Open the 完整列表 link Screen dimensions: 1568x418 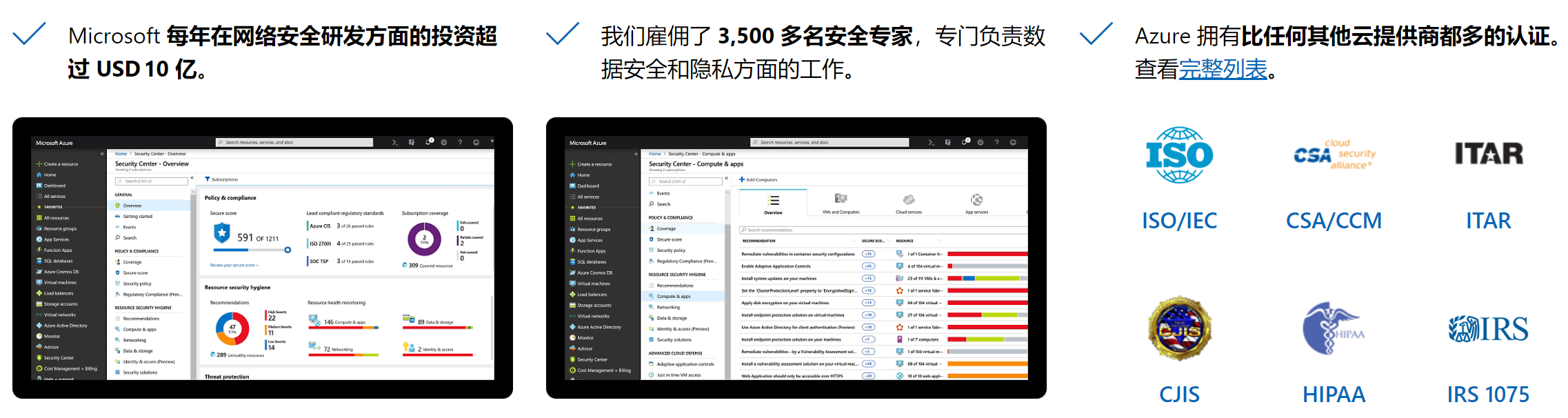pyautogui.click(x=1223, y=70)
